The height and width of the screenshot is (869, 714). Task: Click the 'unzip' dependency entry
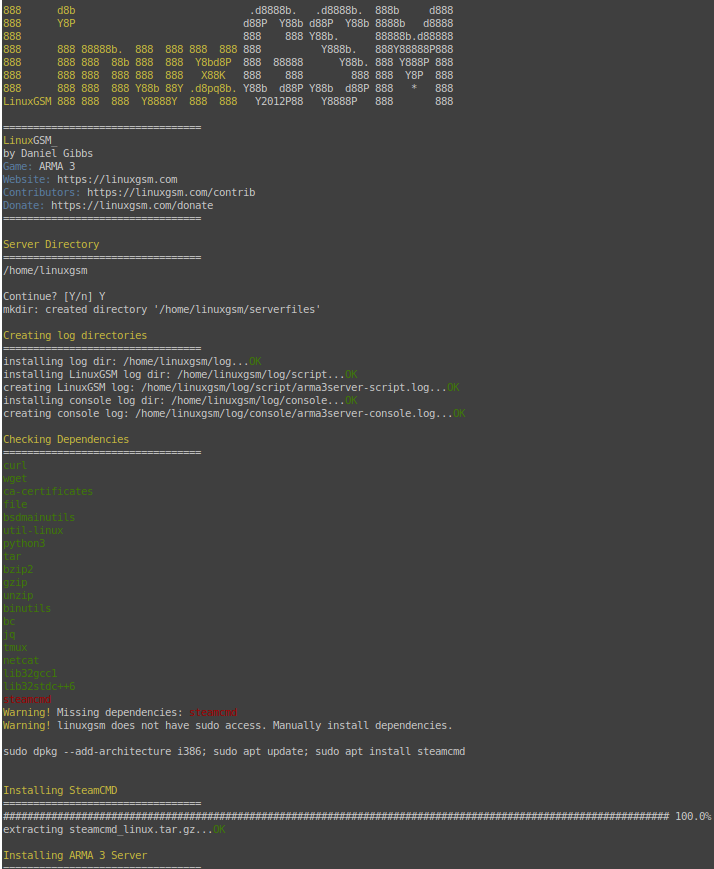[18, 596]
